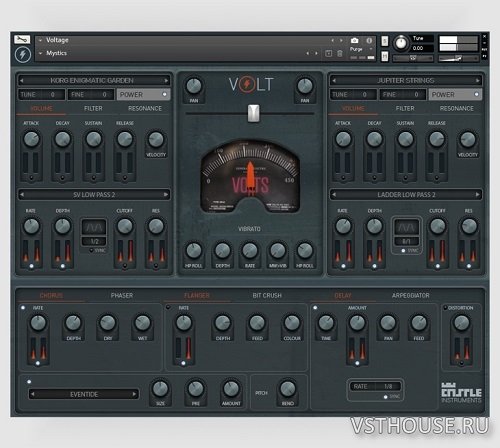
Task: Open the Korg Enigmatic Garden sound selector
Action: 93,80
